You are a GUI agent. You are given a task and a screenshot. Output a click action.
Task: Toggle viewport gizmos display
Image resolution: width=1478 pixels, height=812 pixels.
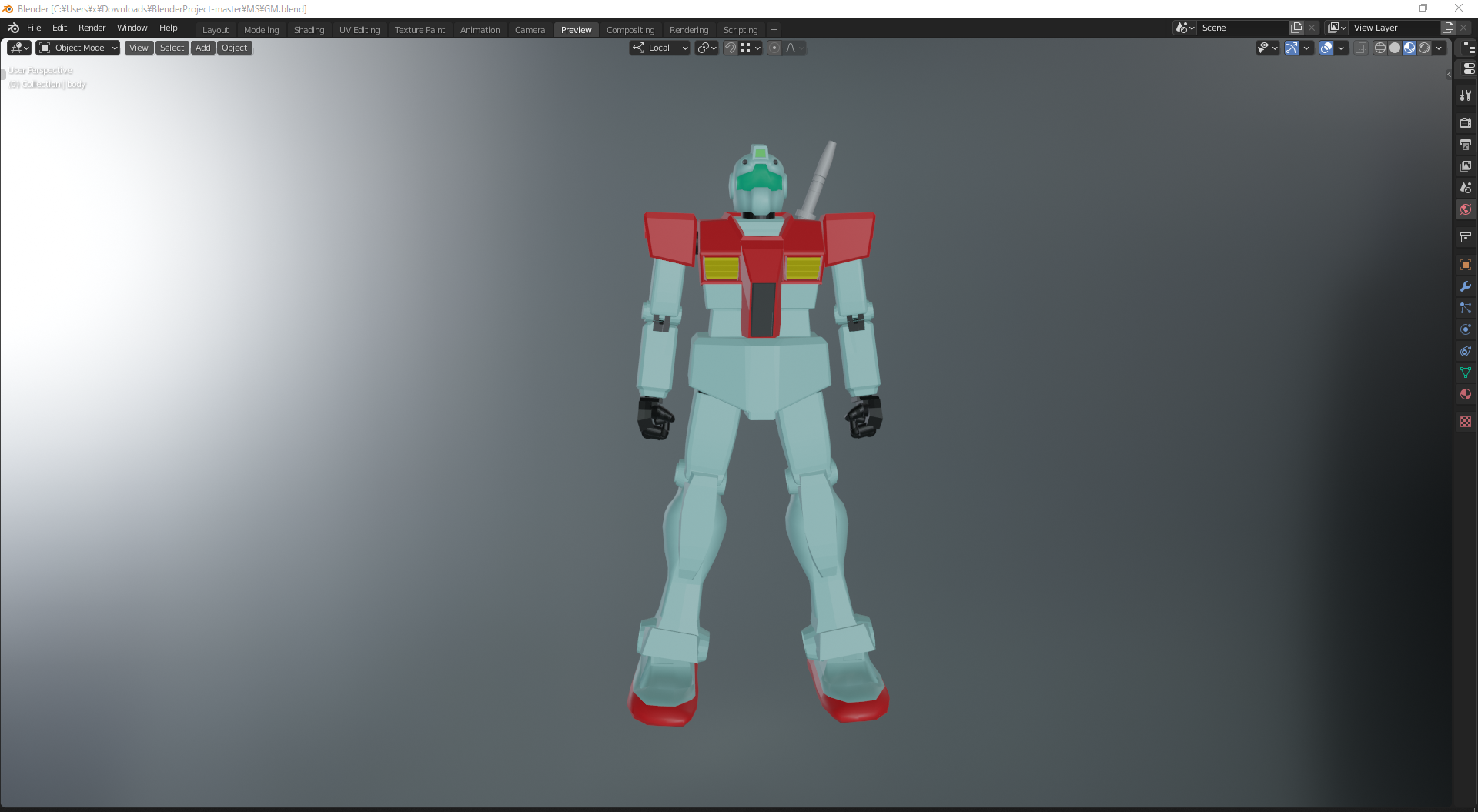[x=1292, y=48]
